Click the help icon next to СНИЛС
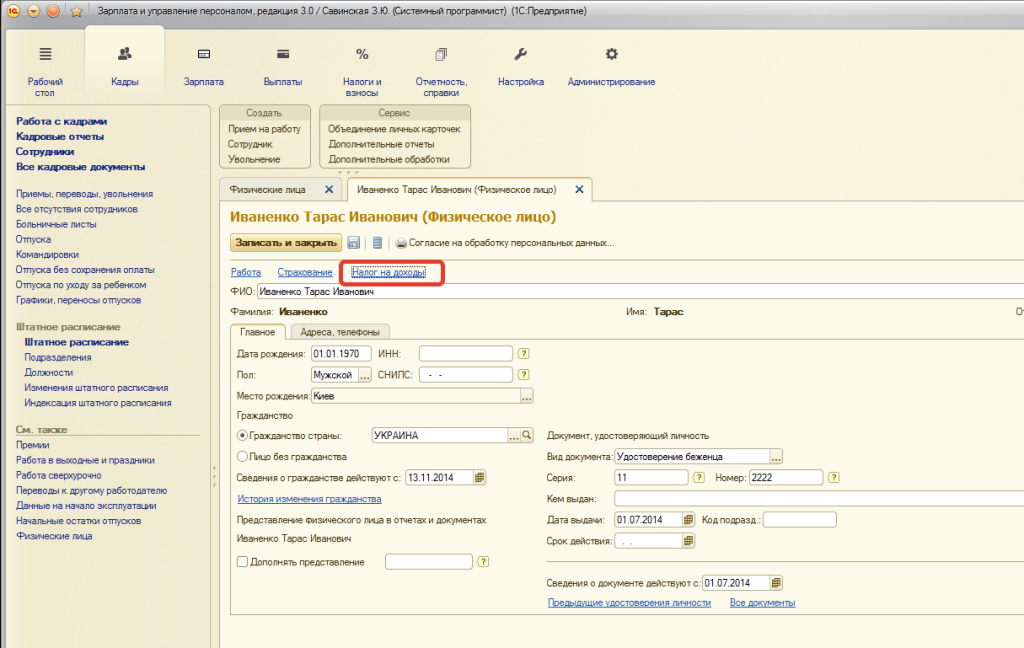This screenshot has height=648, width=1024. point(523,374)
